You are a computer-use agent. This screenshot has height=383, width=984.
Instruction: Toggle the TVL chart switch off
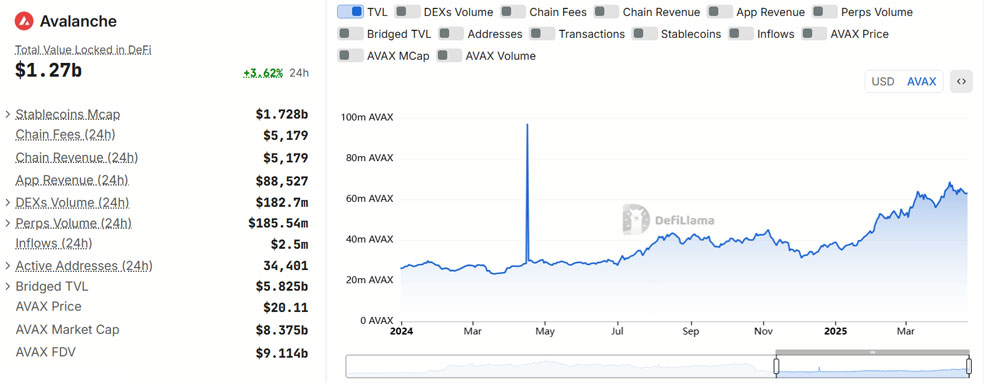350,12
